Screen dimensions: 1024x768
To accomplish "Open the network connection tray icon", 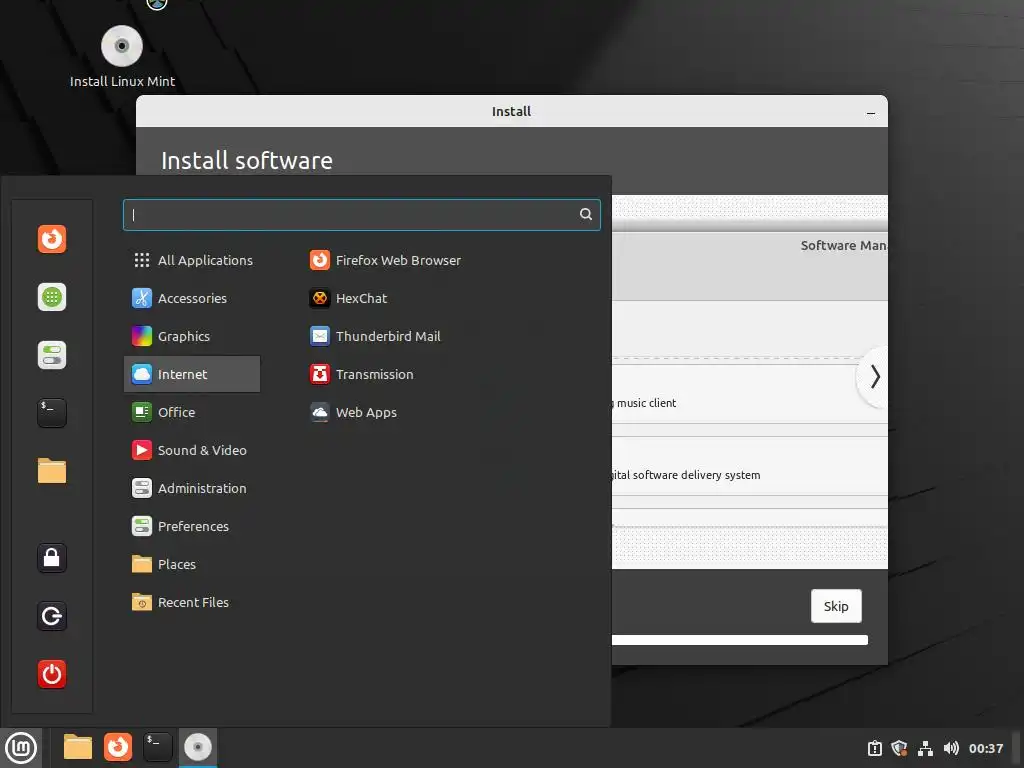I will coord(925,748).
